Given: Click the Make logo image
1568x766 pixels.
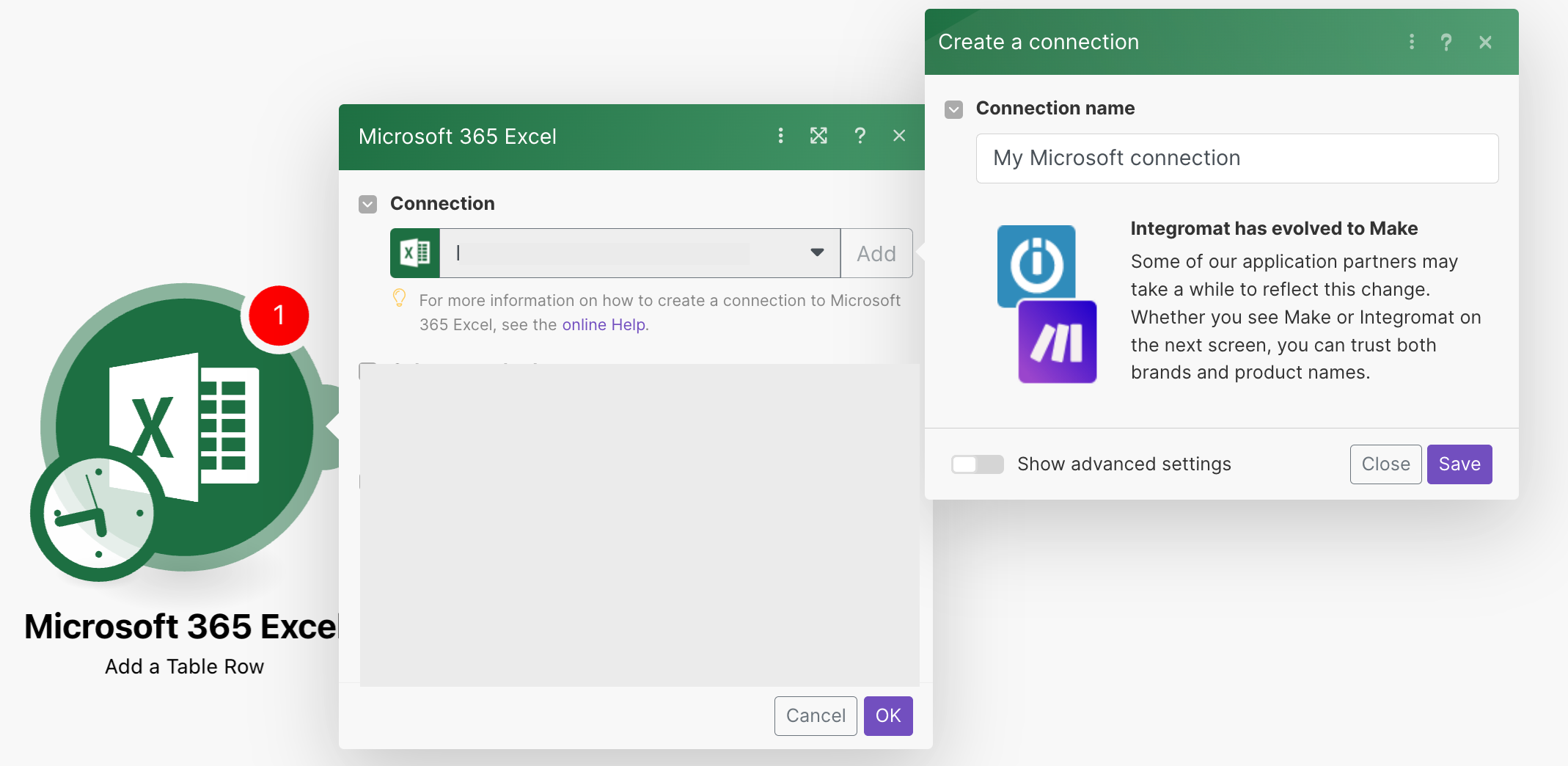Looking at the screenshot, I should (x=1058, y=342).
